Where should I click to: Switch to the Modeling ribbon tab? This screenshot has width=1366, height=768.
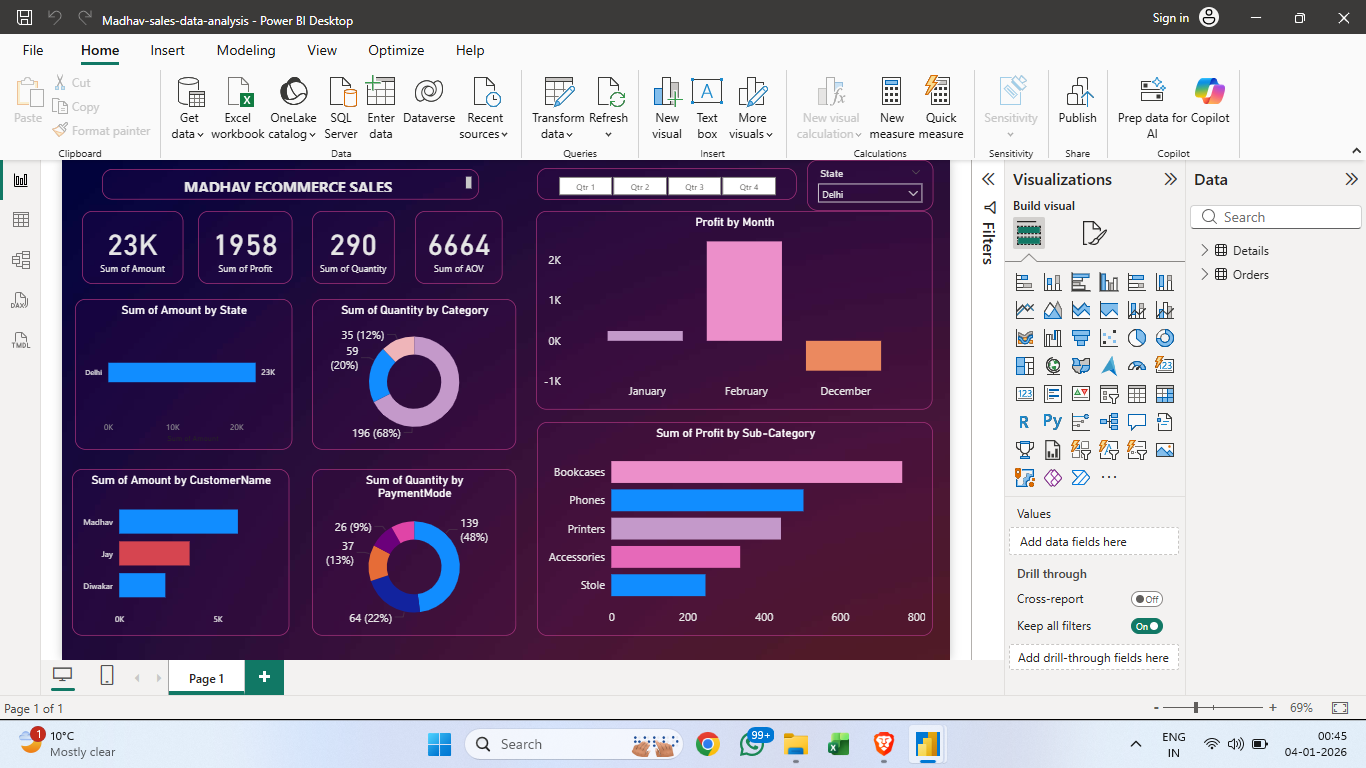tap(246, 50)
